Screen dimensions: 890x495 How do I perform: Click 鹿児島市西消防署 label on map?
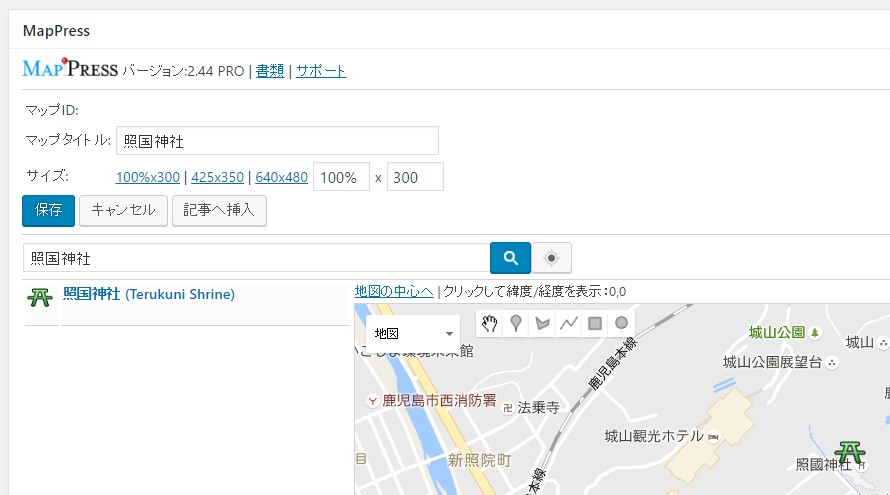[x=439, y=401]
